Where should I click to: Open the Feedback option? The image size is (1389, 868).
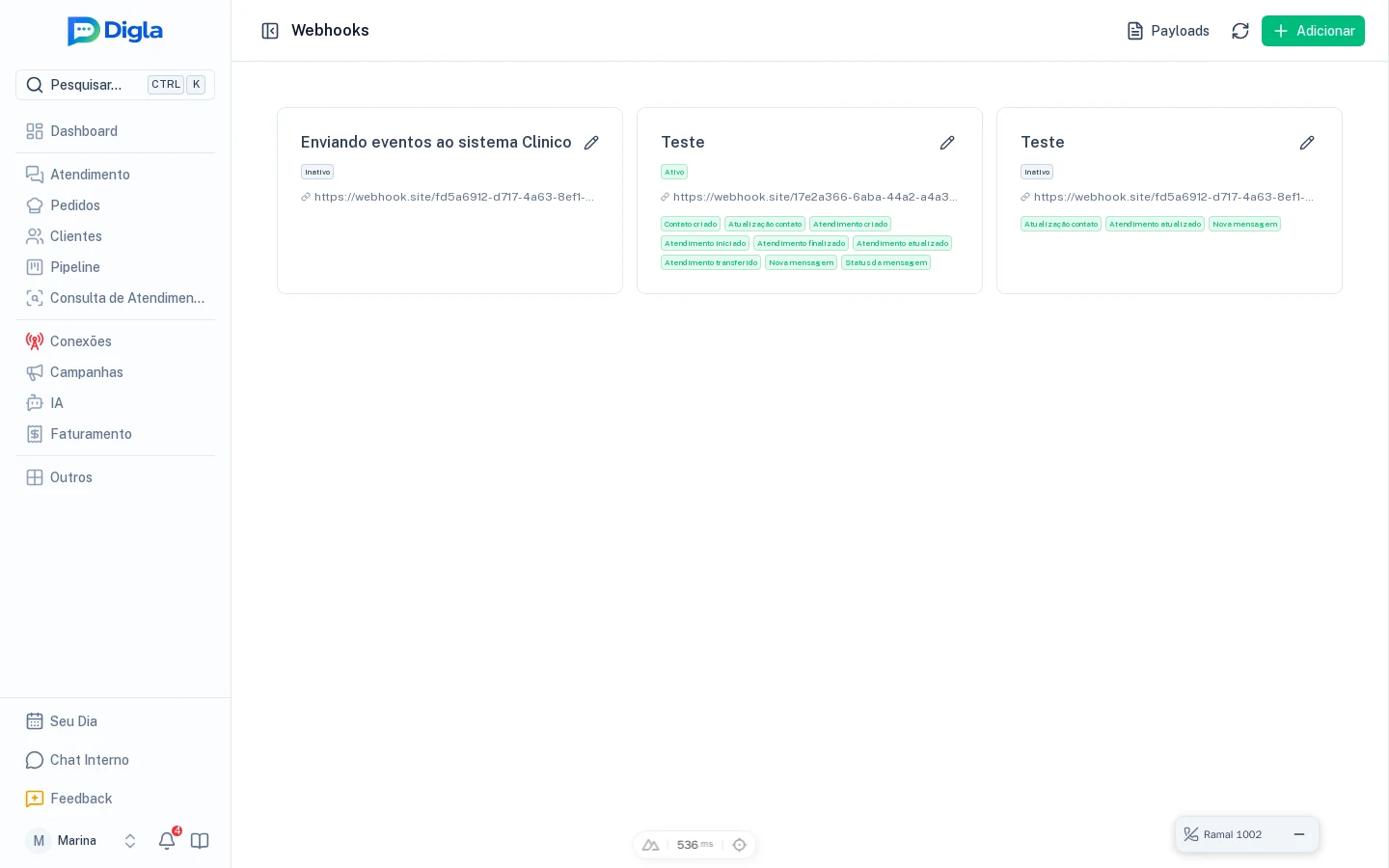click(115, 799)
